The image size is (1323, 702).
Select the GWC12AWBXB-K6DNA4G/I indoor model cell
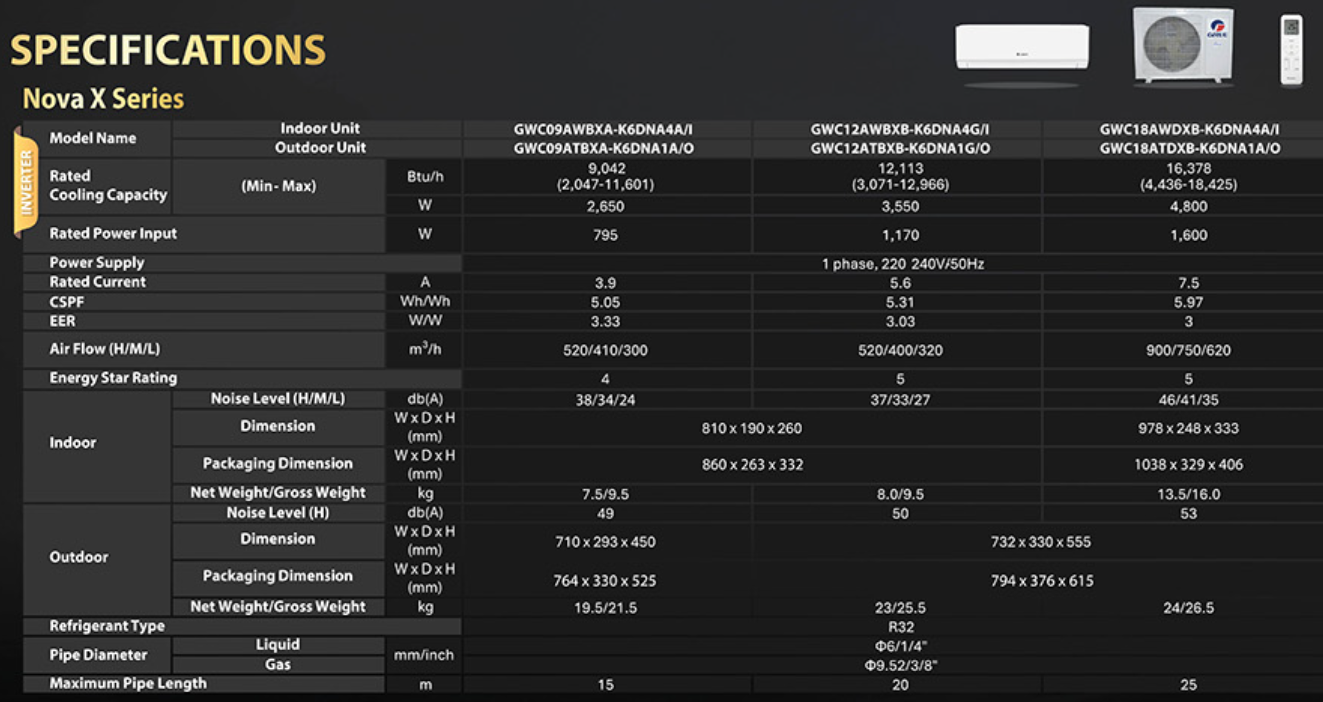click(900, 129)
